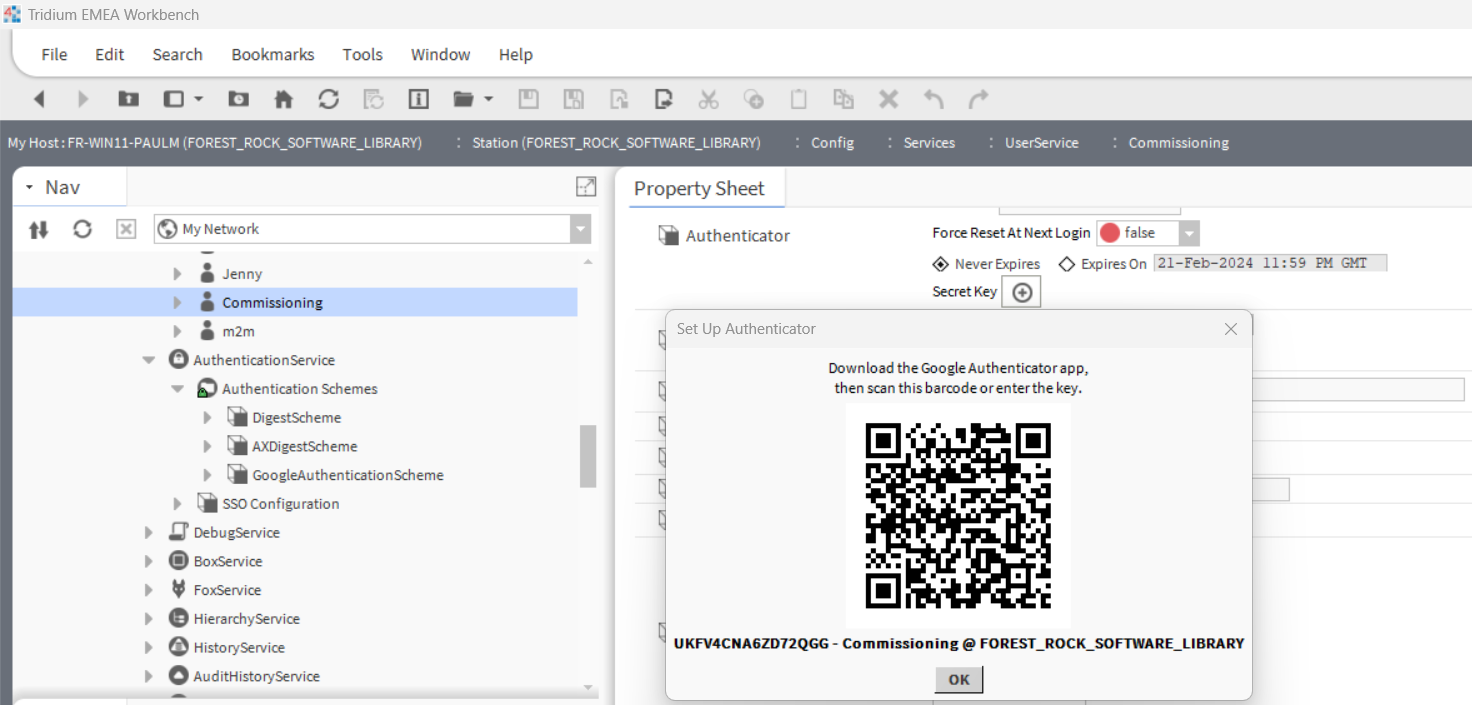Viewport: 1472px width, 705px height.
Task: Click the Services breadcrumb
Action: pos(929,143)
